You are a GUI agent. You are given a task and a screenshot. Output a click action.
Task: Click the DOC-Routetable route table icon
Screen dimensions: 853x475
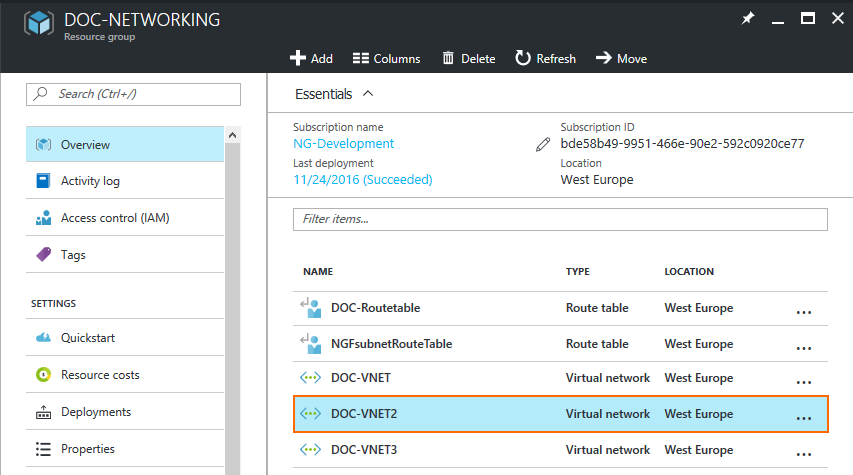[311, 307]
